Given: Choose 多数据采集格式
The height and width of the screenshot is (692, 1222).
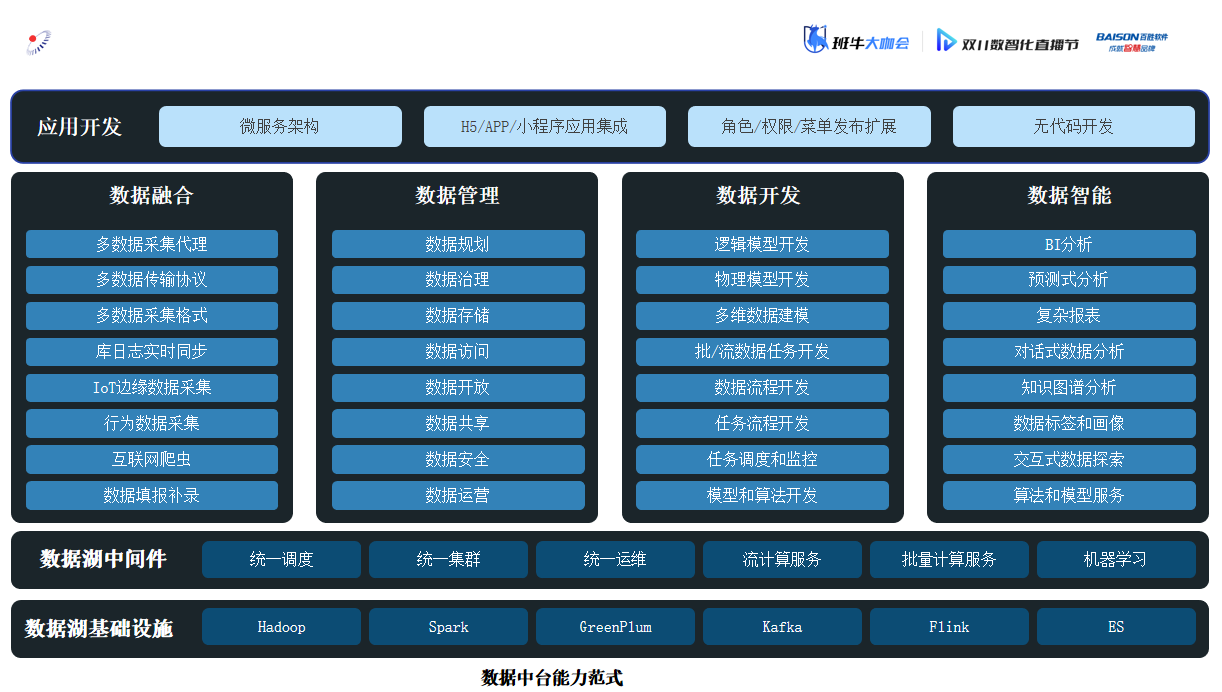Looking at the screenshot, I should 152,316.
